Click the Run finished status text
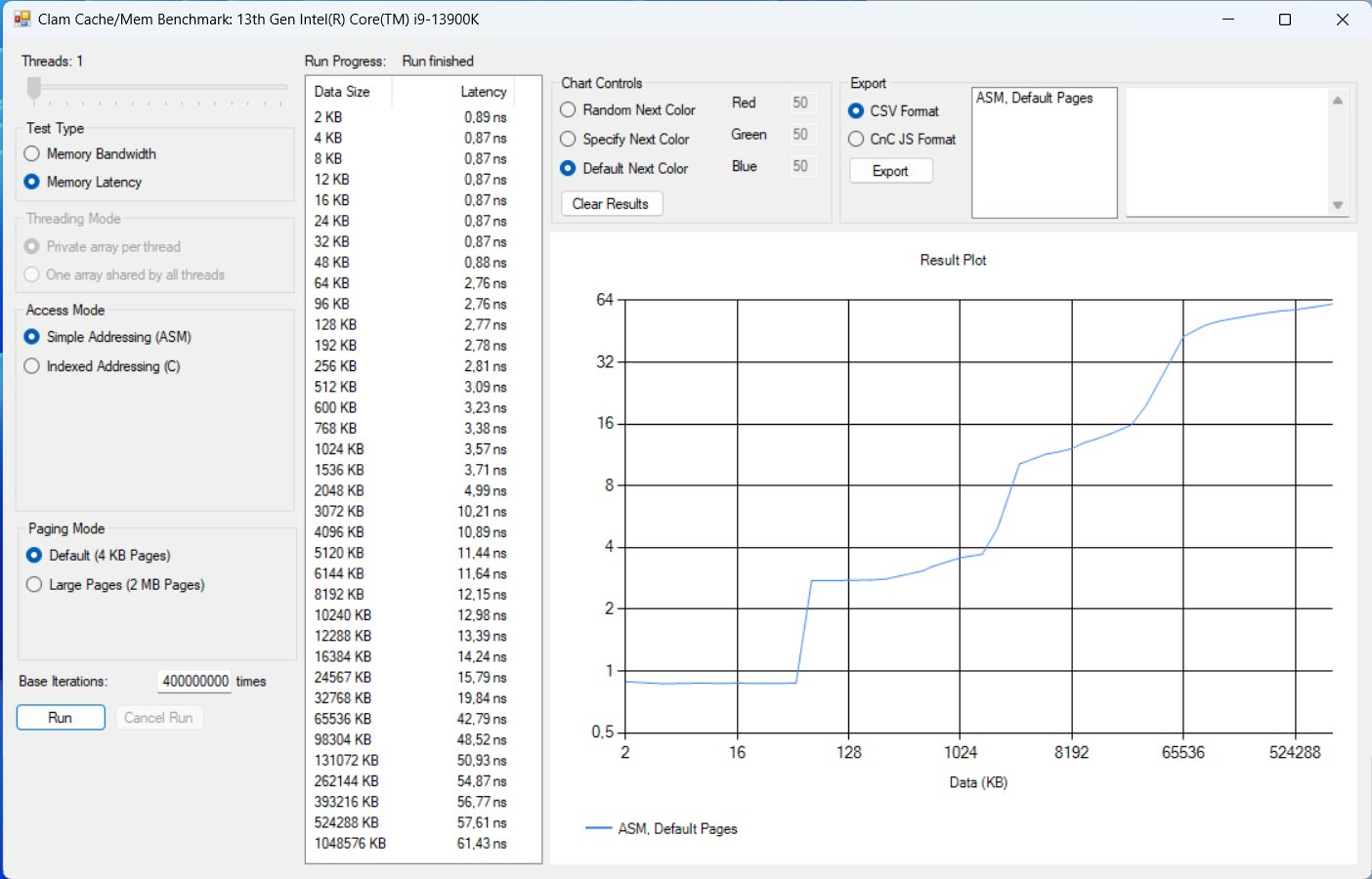Viewport: 1372px width, 879px height. coord(438,61)
